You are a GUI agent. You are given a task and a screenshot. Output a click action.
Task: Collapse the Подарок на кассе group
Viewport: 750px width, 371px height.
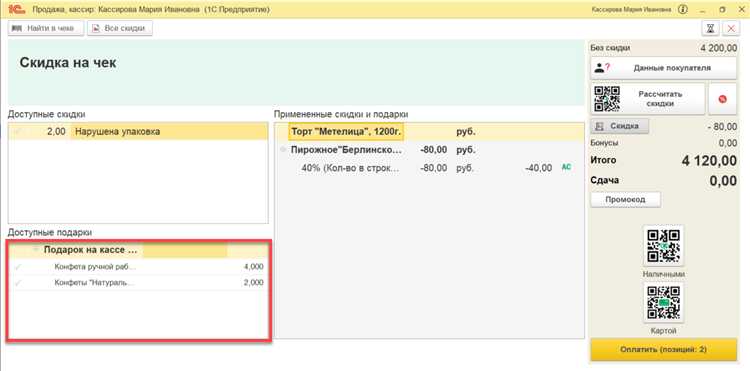[x=35, y=250]
